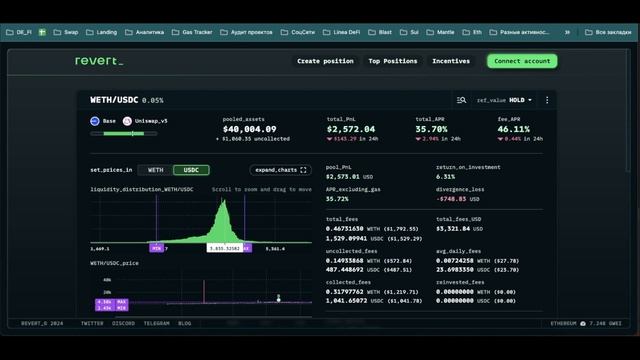Go to home via the revert logo
The image size is (640, 360).
pyautogui.click(x=99, y=61)
